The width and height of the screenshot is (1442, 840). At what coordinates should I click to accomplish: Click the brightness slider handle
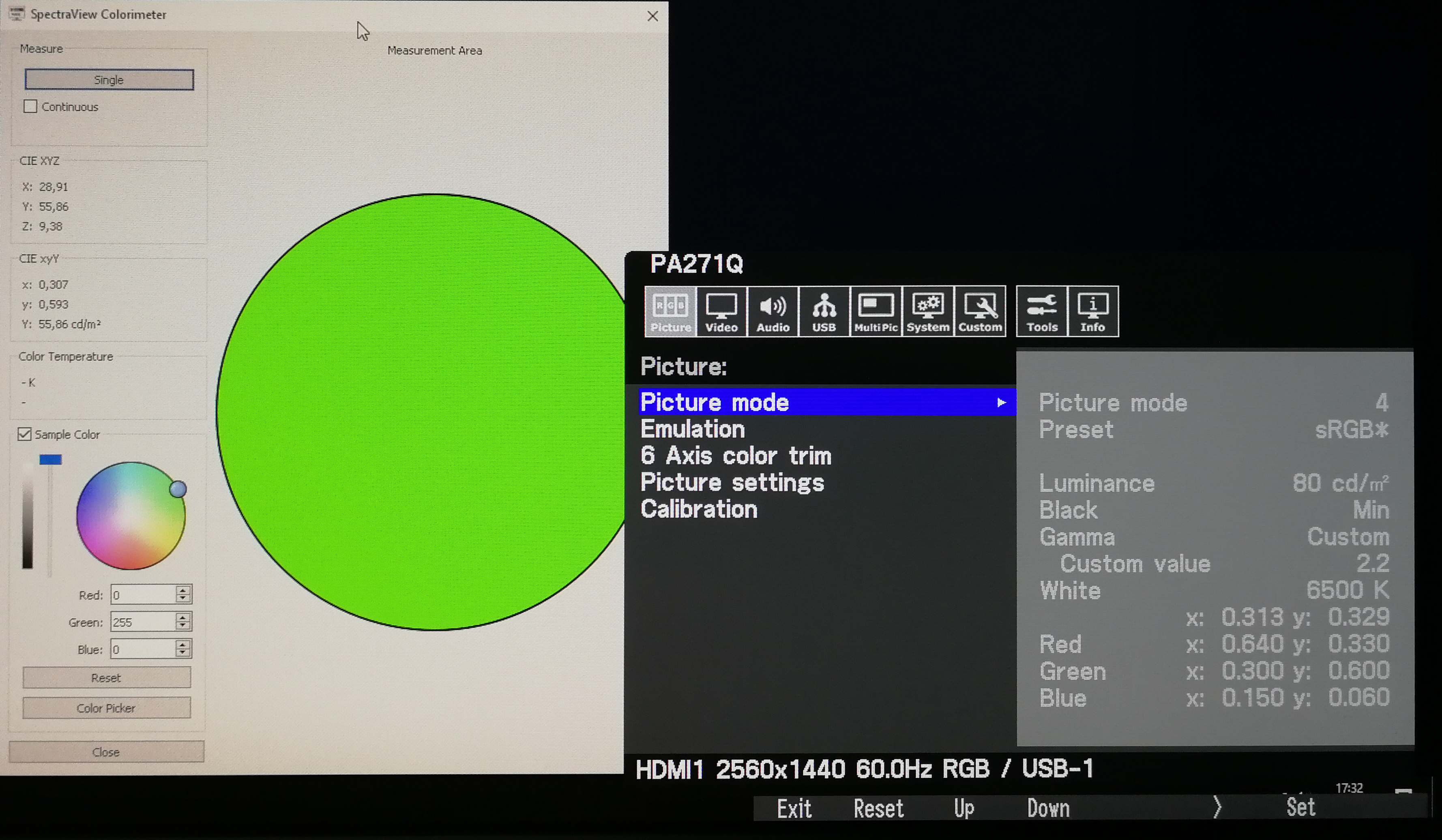50,459
